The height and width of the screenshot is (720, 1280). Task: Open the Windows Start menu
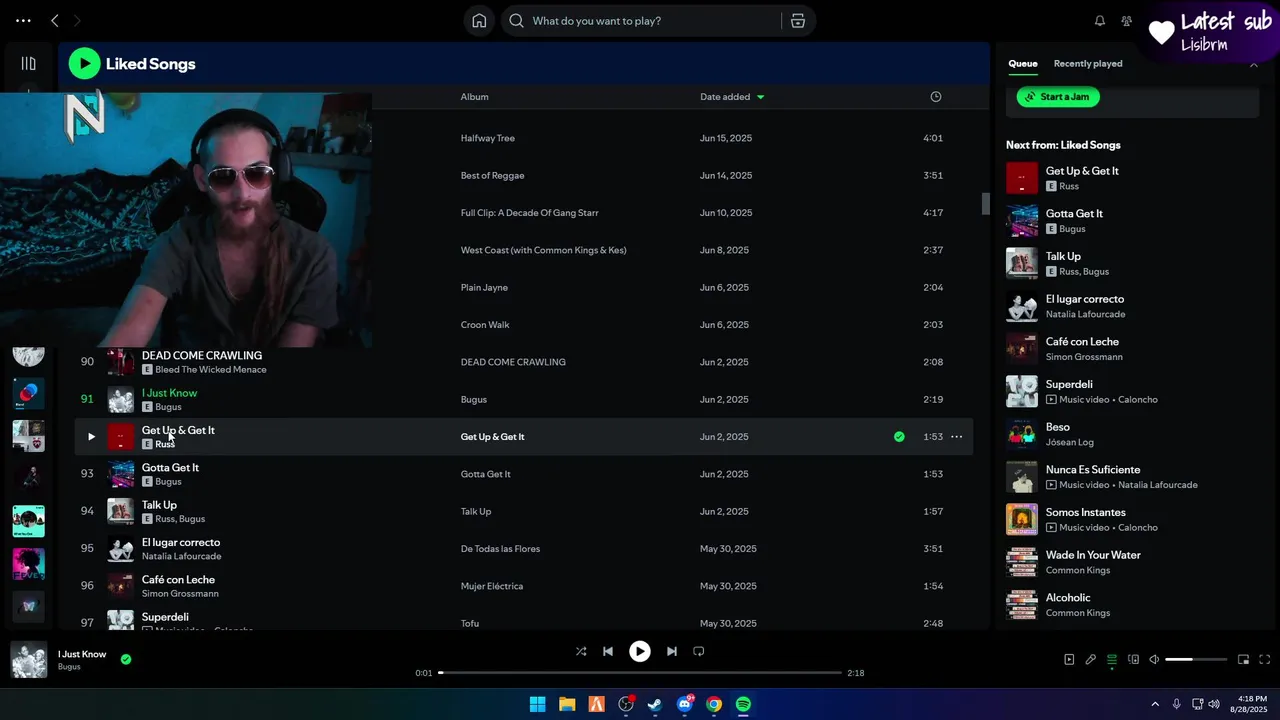(537, 704)
